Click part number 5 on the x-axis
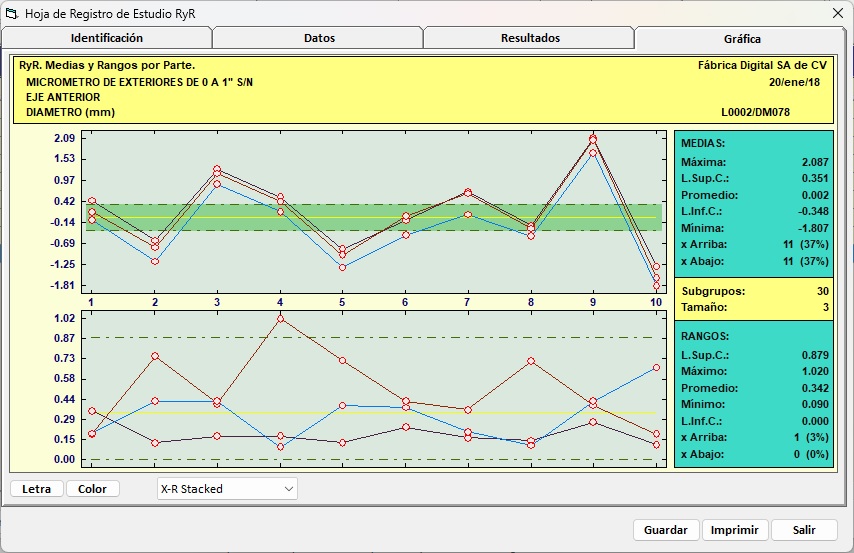This screenshot has width=854, height=553. (342, 302)
